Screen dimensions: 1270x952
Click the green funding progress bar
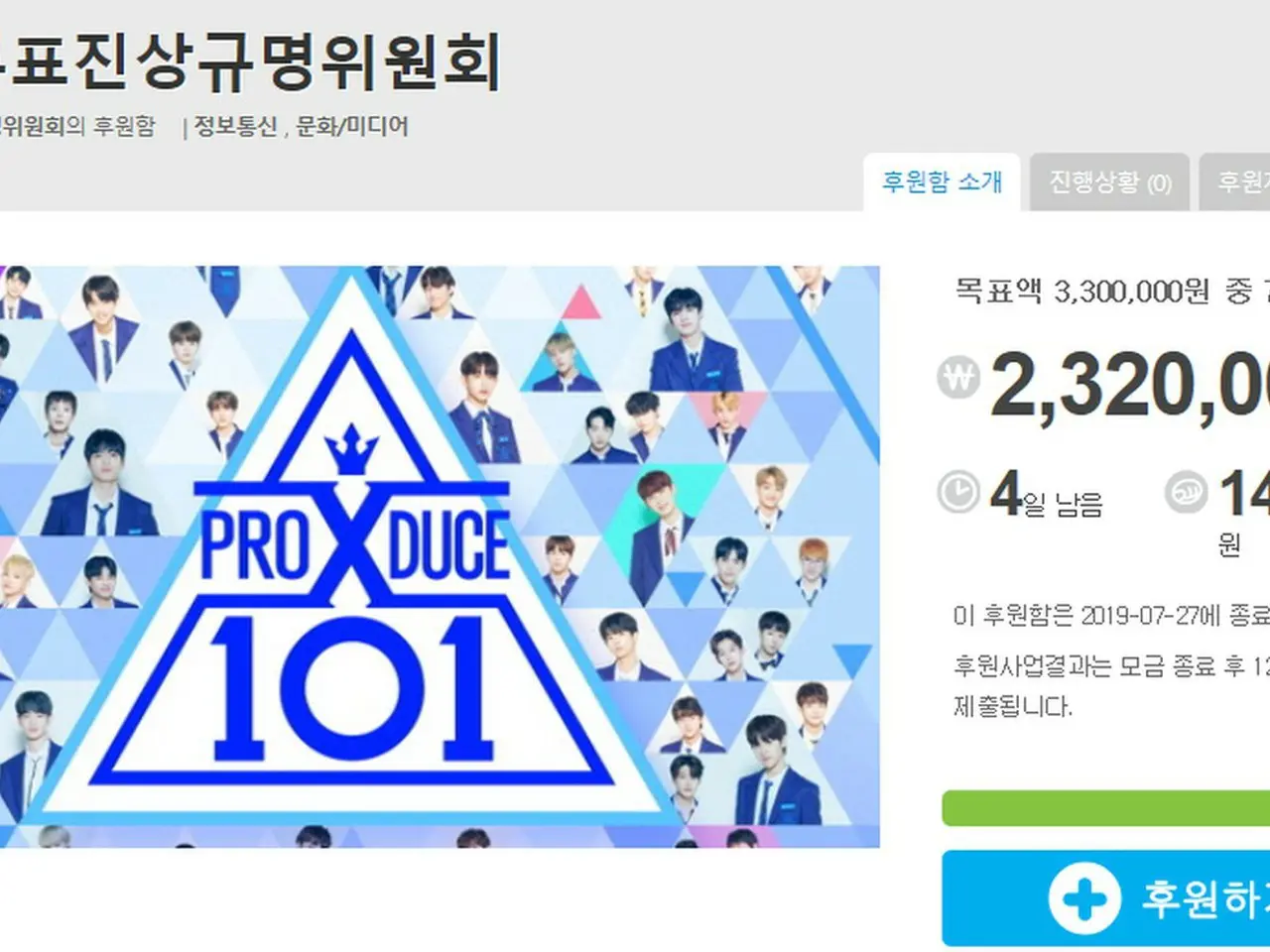(1106, 808)
